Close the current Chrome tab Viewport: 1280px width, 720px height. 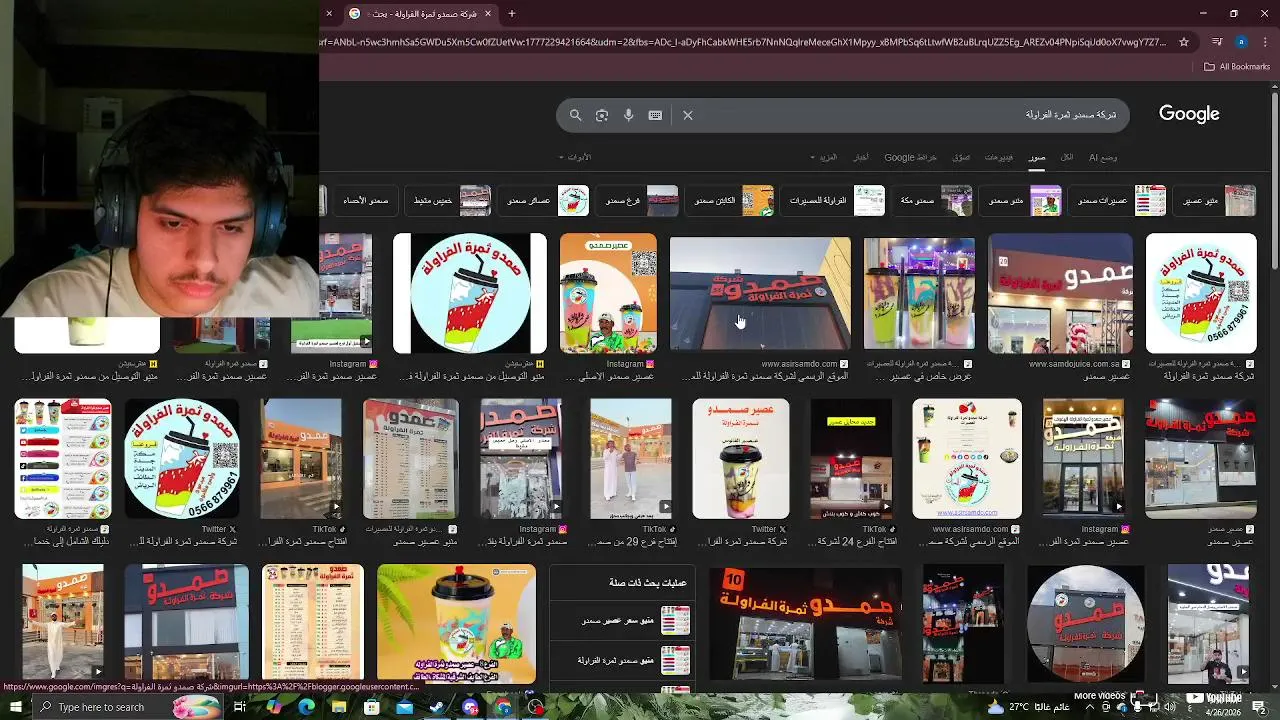(x=488, y=14)
